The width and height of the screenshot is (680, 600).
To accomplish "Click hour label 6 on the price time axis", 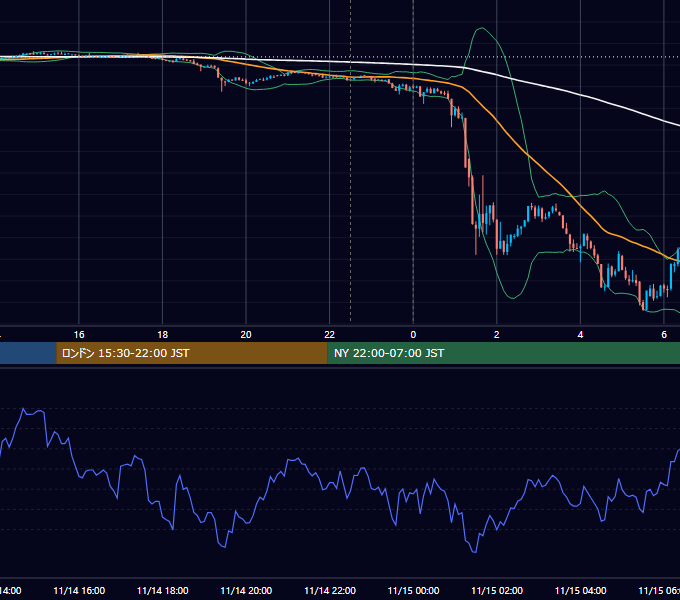I will click(x=664, y=335).
